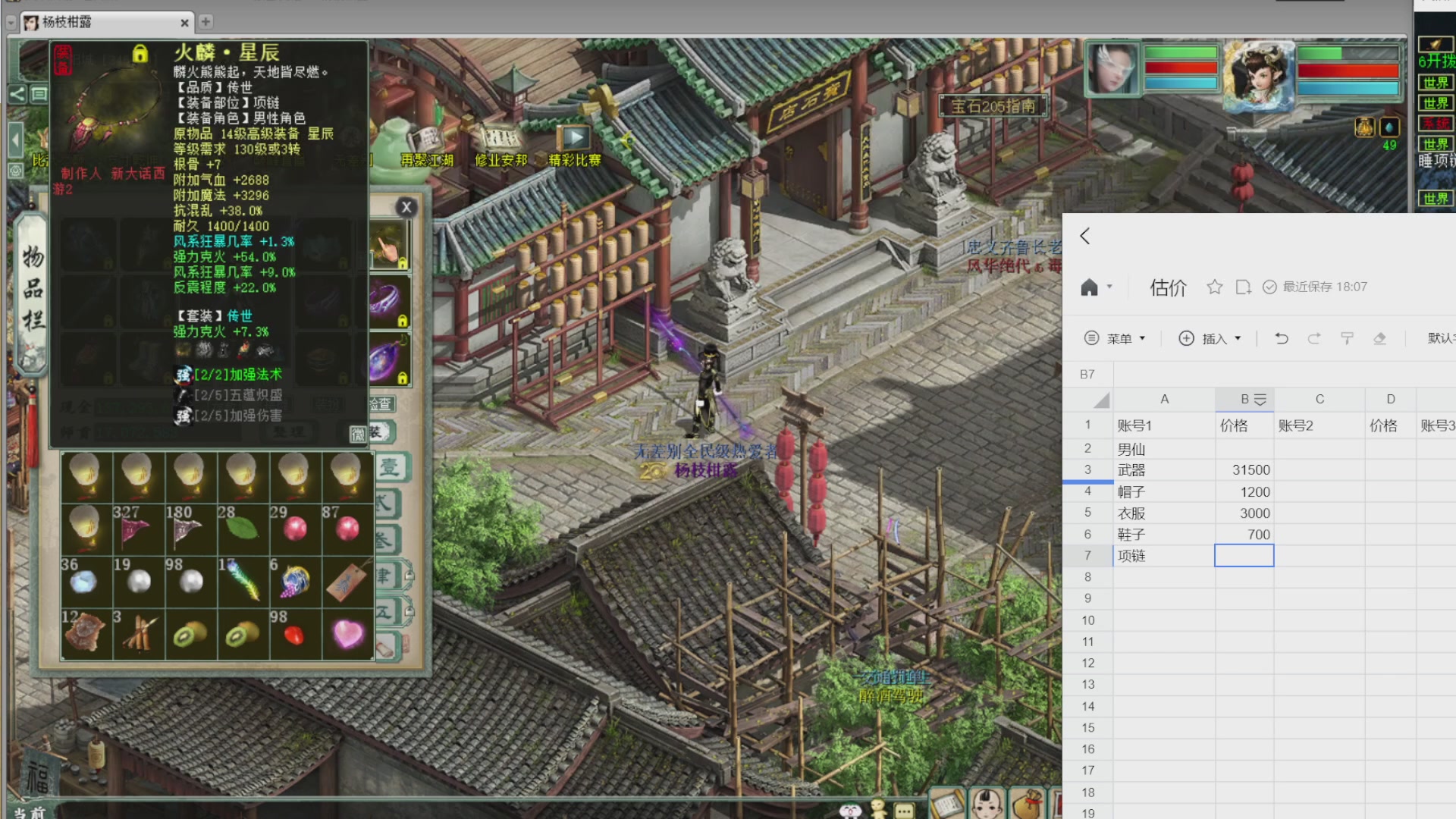Open the chat bubble icon in bottom bar
The height and width of the screenshot is (819, 1456).
(x=903, y=810)
